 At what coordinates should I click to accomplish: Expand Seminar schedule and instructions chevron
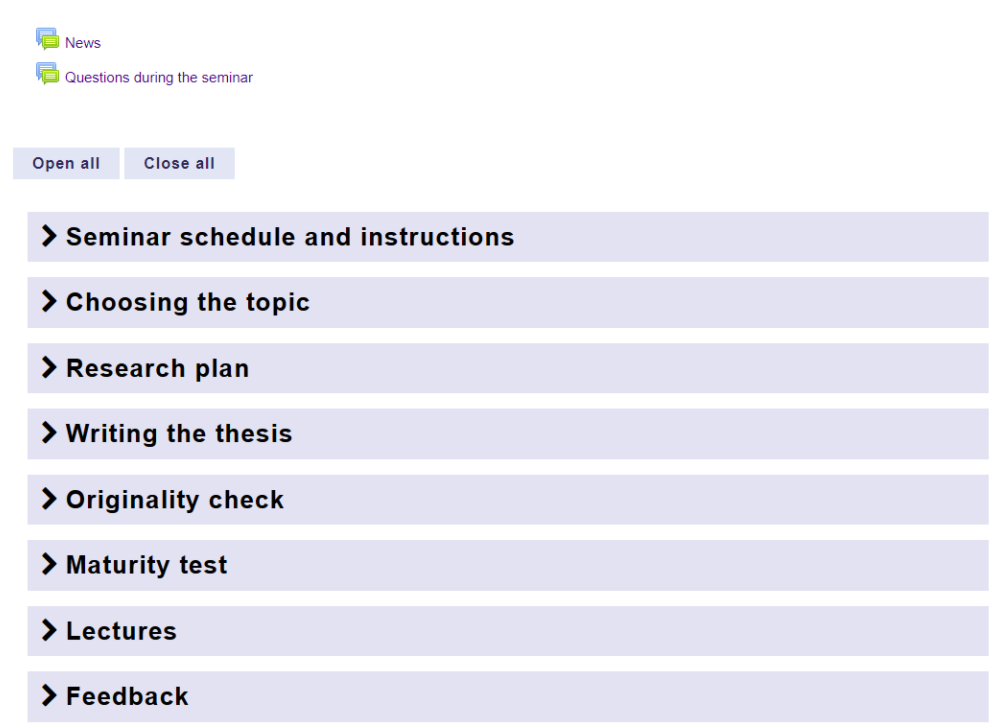click(x=47, y=237)
